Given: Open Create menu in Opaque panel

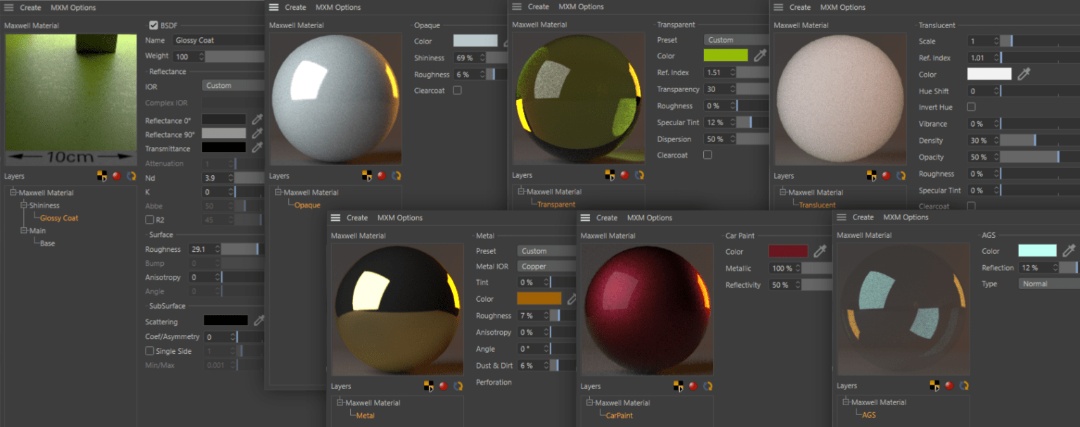Looking at the screenshot, I should (x=295, y=7).
